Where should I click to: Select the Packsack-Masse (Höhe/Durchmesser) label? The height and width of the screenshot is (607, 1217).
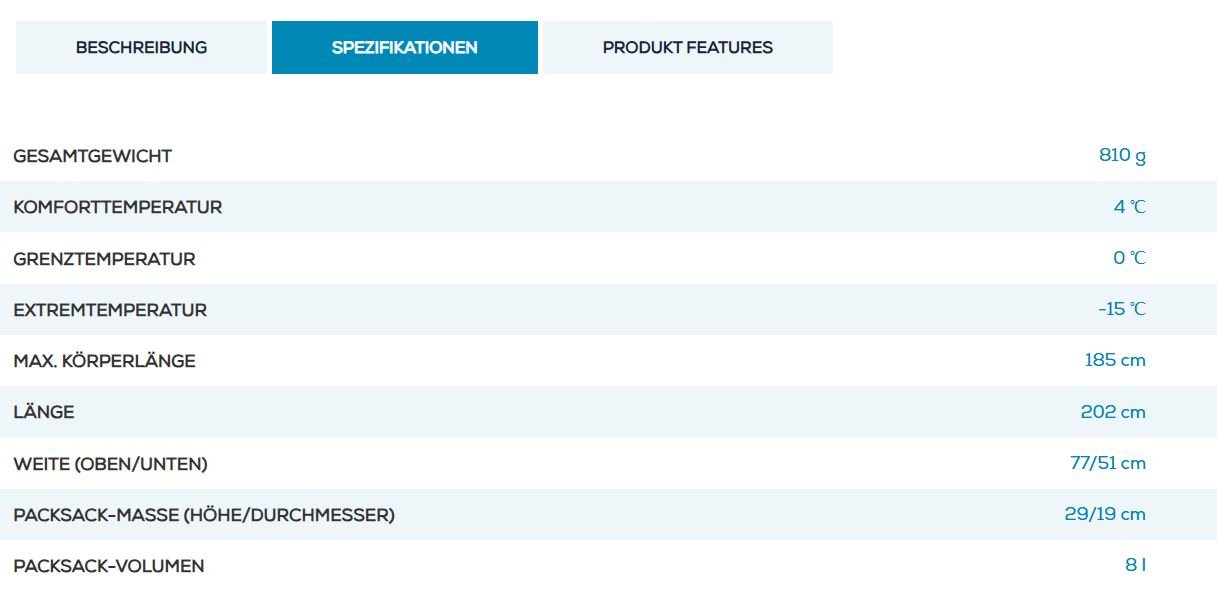(204, 515)
